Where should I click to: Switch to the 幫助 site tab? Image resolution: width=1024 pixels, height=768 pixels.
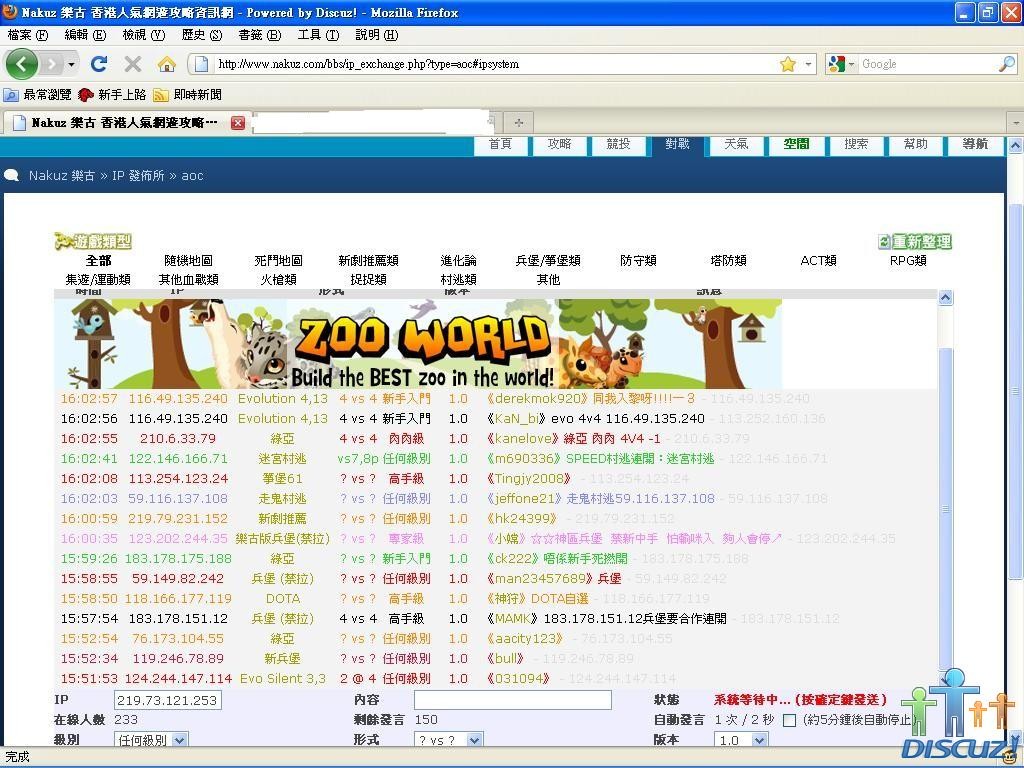(916, 144)
